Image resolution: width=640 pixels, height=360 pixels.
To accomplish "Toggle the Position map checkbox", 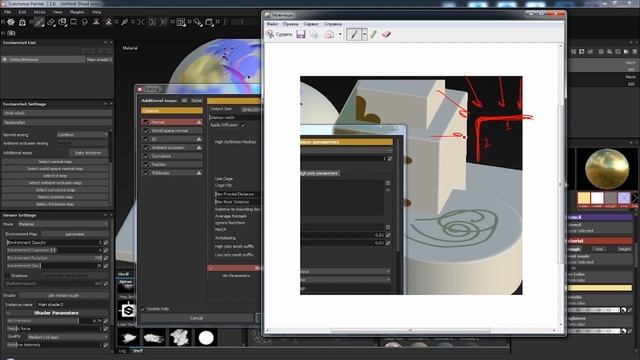I will click(146, 164).
